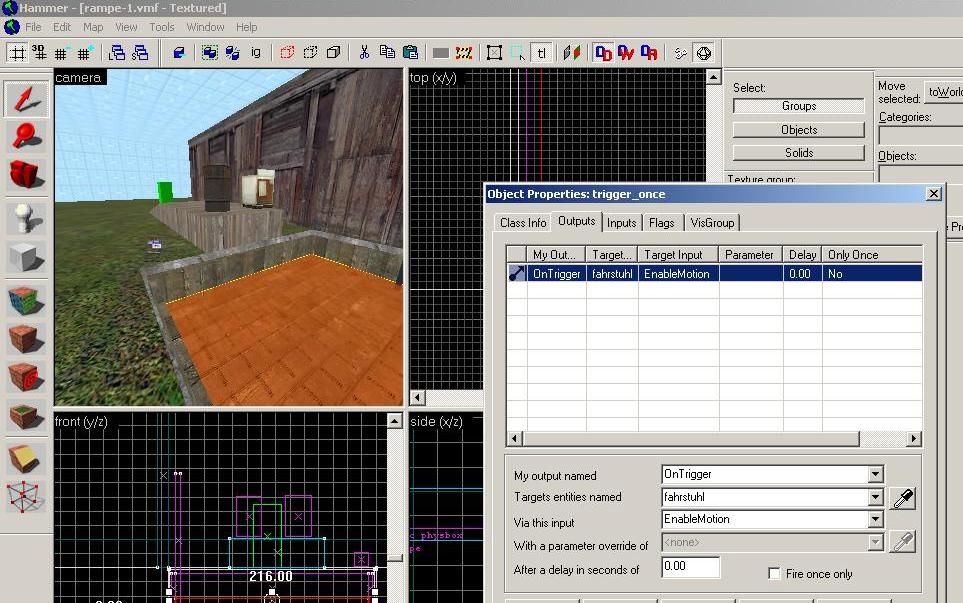The height and width of the screenshot is (603, 963).
Task: Open Via this input dropdown
Action: 875,519
